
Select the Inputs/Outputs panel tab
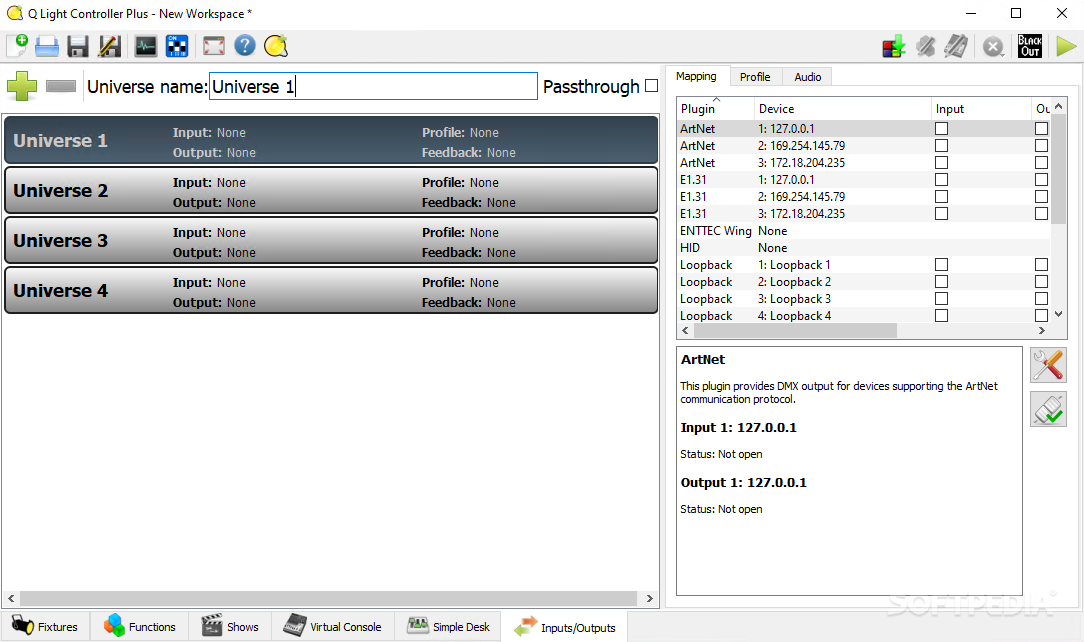click(565, 627)
